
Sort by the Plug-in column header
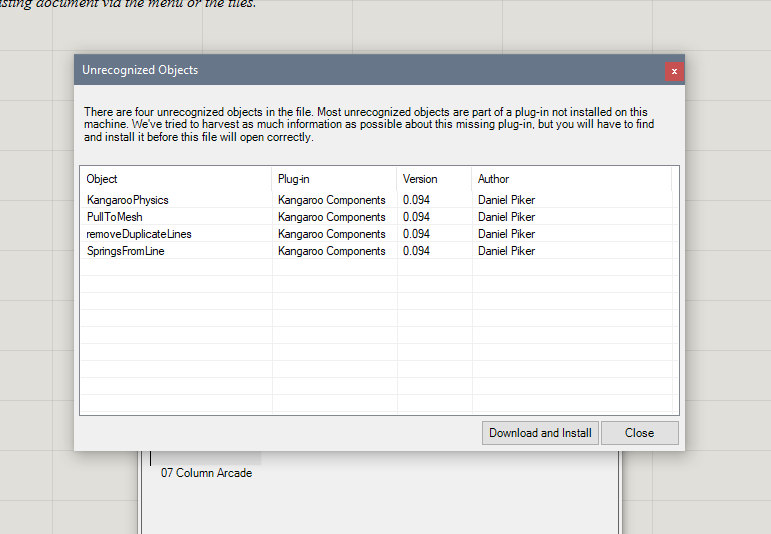pos(334,179)
